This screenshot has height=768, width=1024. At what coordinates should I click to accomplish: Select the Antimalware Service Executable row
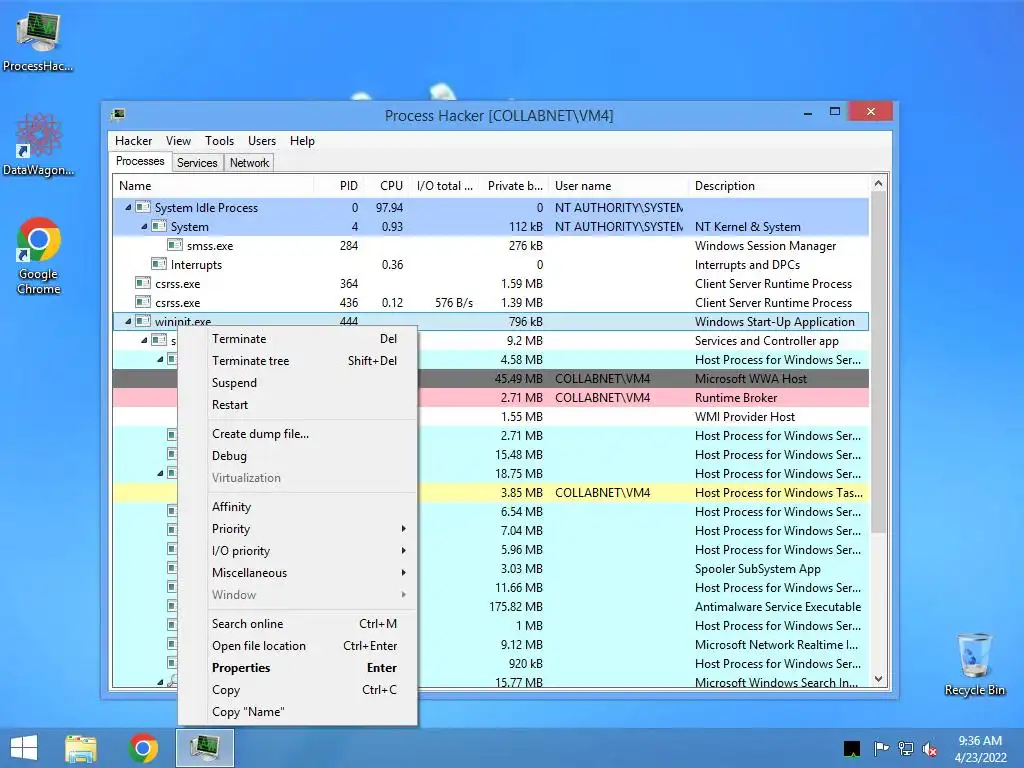[x=490, y=607]
